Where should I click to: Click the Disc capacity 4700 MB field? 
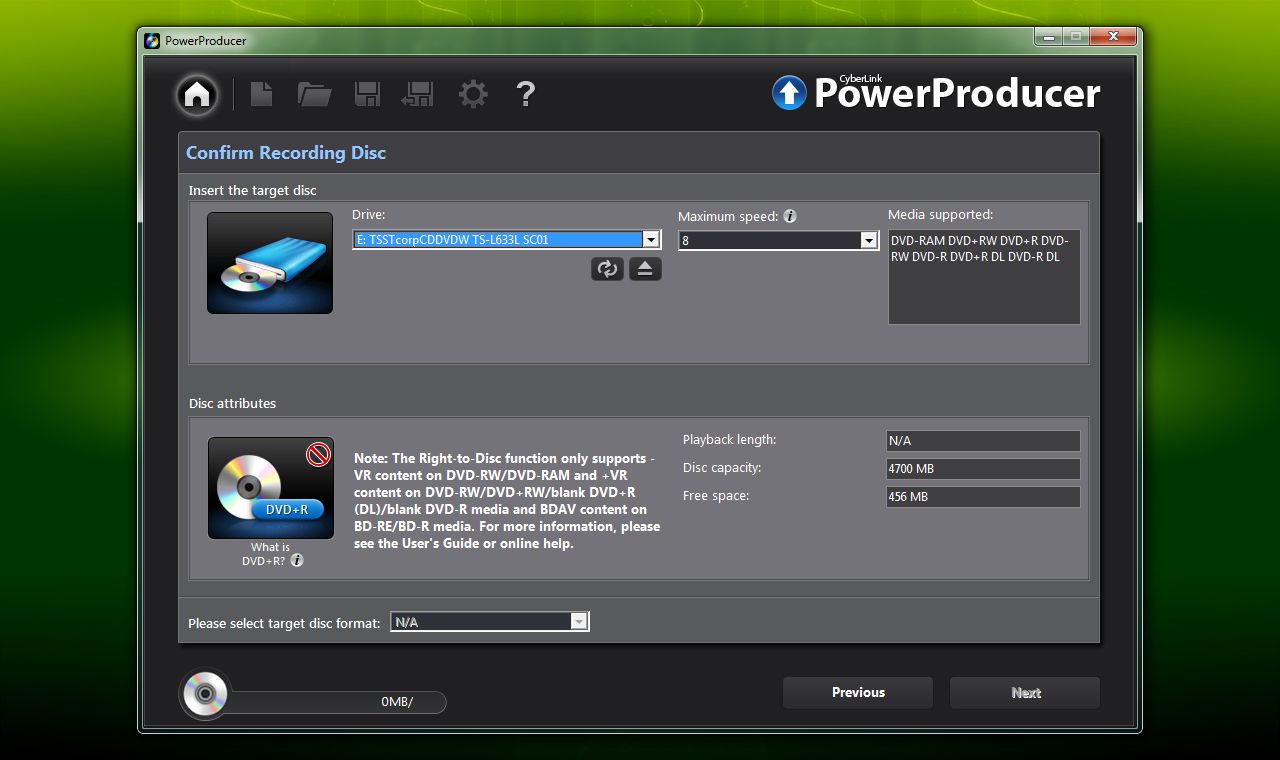click(983, 468)
